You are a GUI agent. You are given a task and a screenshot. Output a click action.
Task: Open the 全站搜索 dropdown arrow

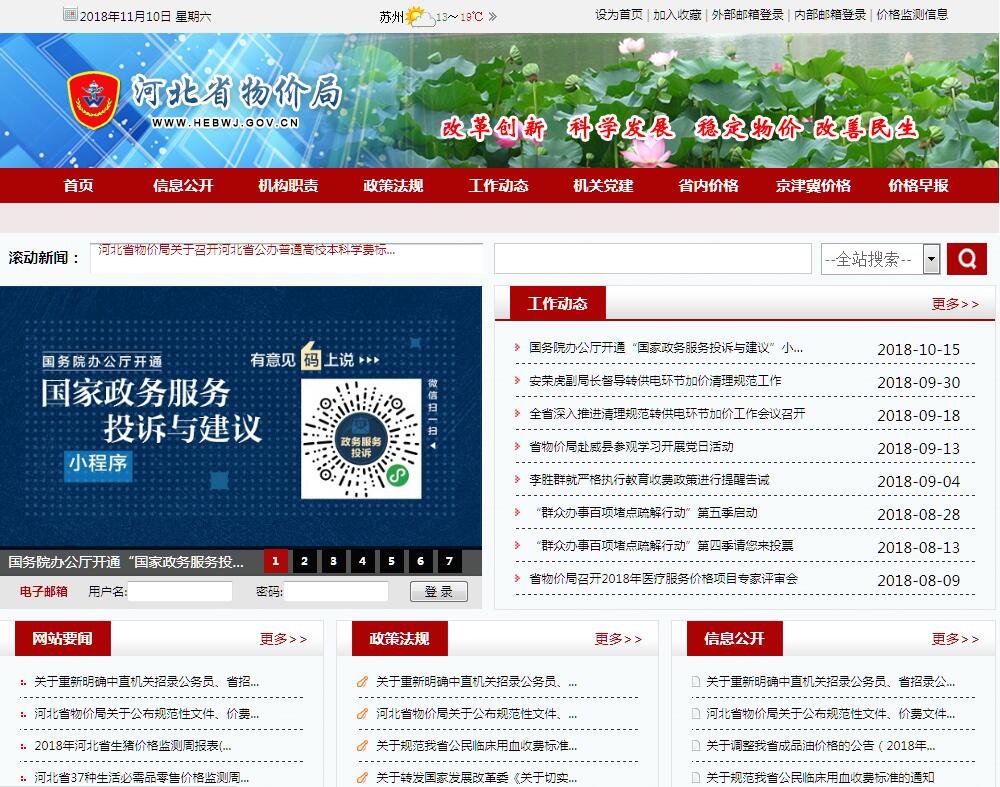tap(931, 259)
